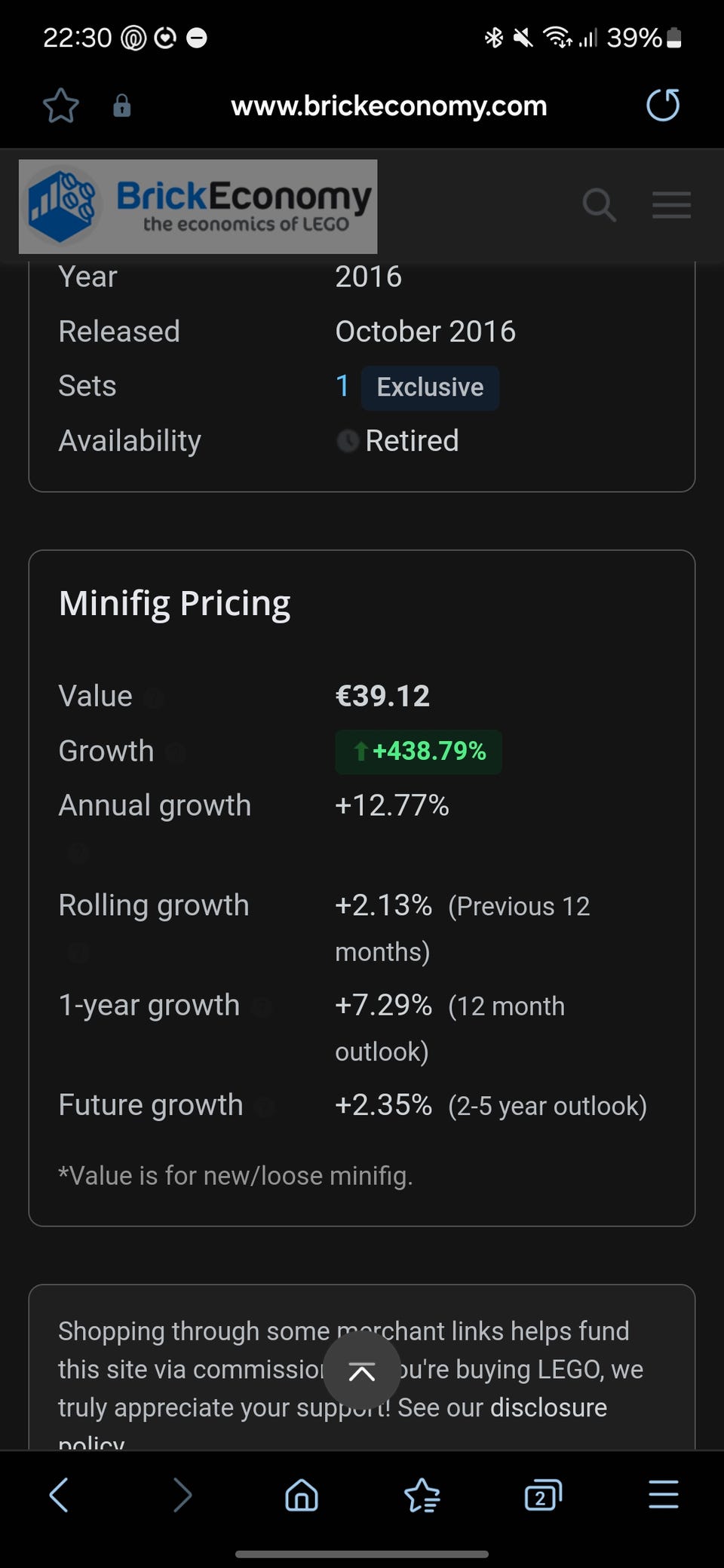This screenshot has height=1568, width=724.
Task: Tap the brickeconomy.com address bar
Action: coord(388,106)
